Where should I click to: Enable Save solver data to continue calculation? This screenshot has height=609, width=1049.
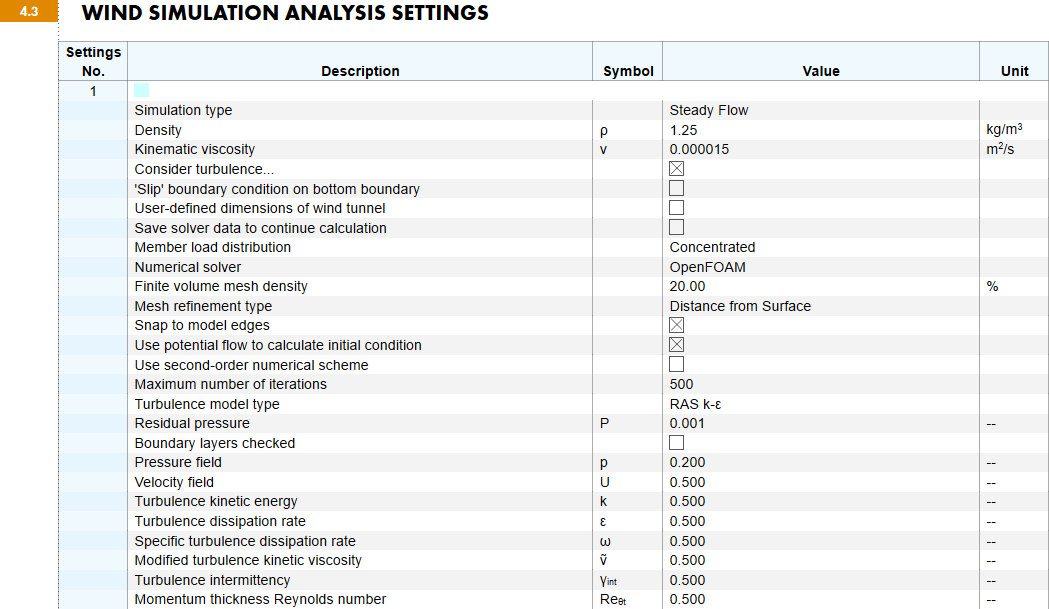tap(677, 228)
